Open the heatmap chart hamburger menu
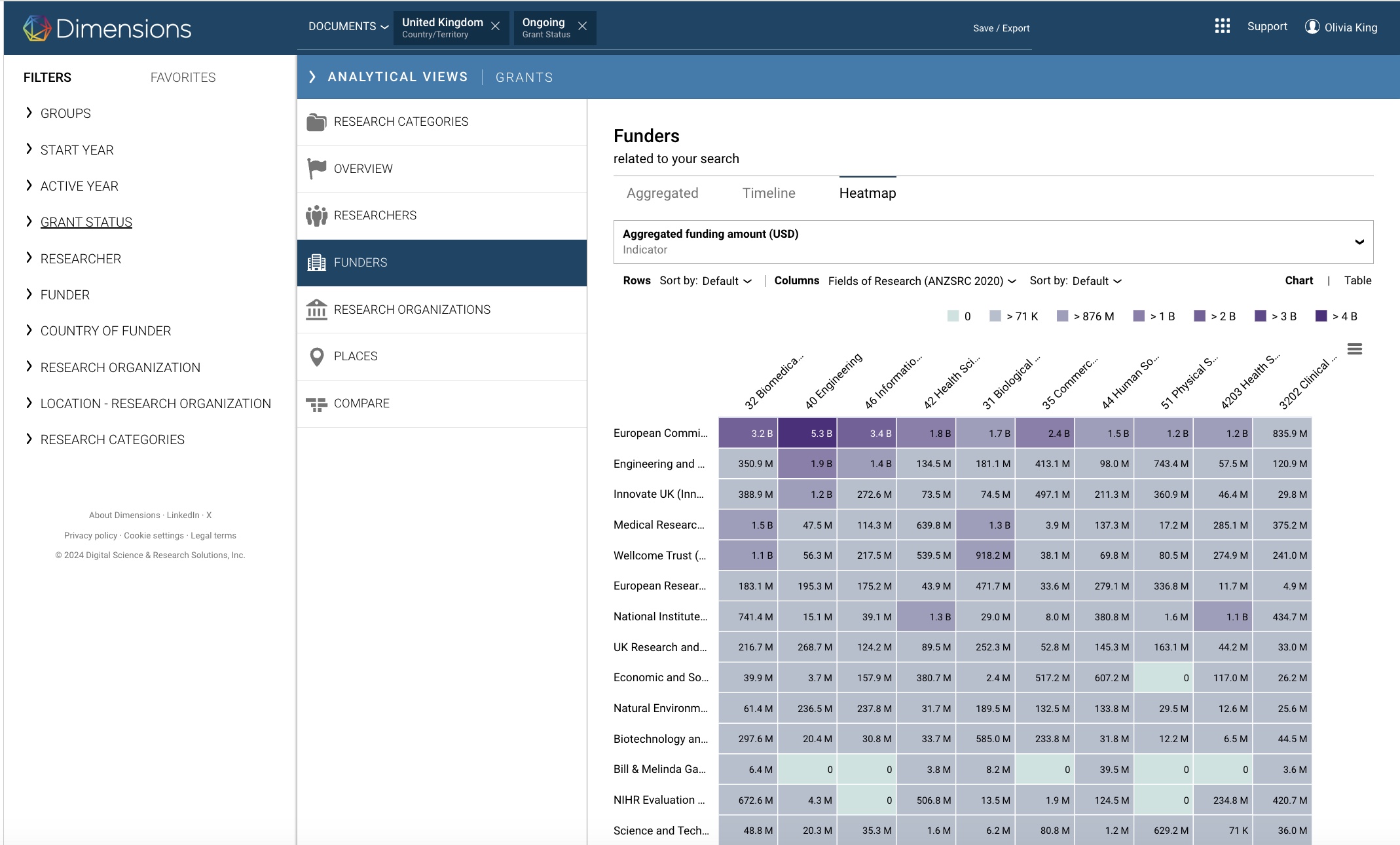 coord(1355,349)
